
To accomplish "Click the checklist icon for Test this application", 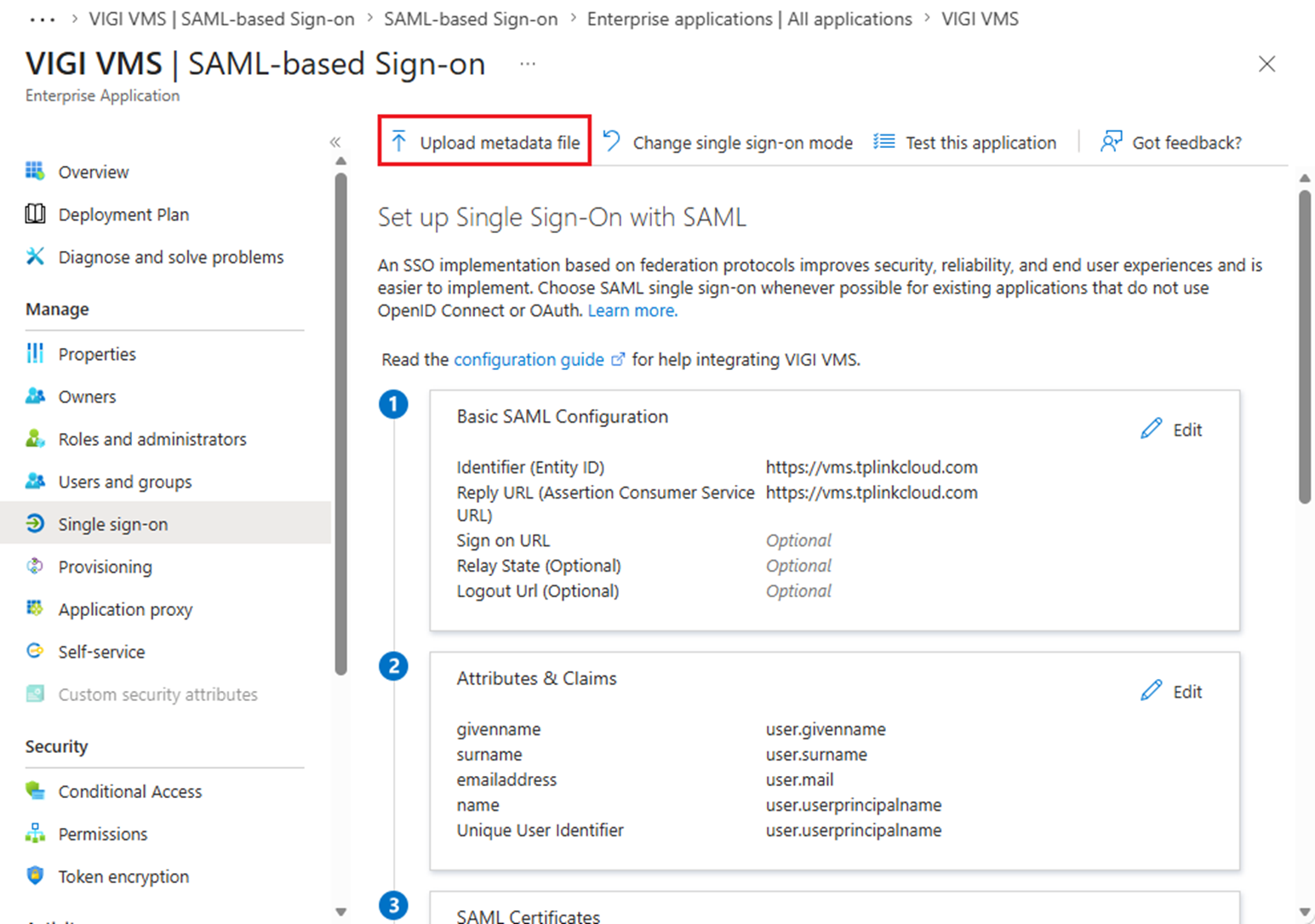I will point(884,141).
